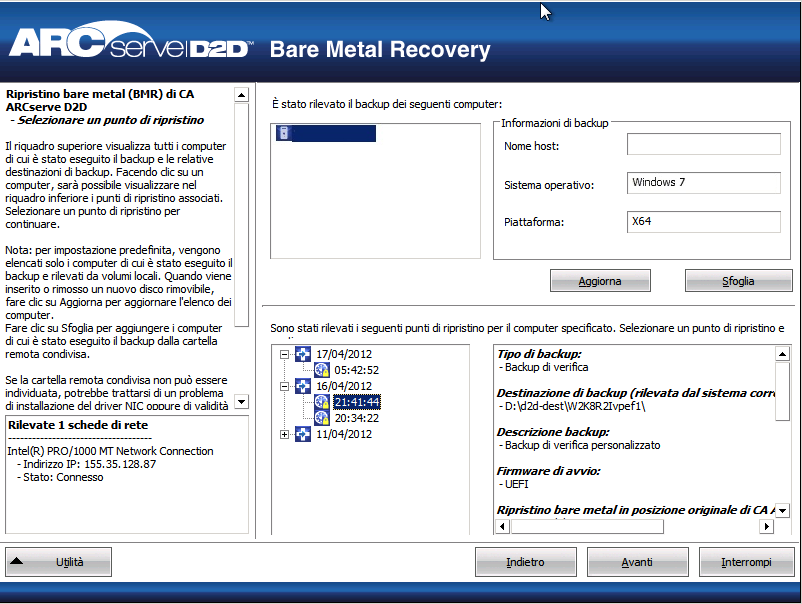This screenshot has height=604, width=802.
Task: Click backup details scroll up arrow
Action: click(783, 354)
